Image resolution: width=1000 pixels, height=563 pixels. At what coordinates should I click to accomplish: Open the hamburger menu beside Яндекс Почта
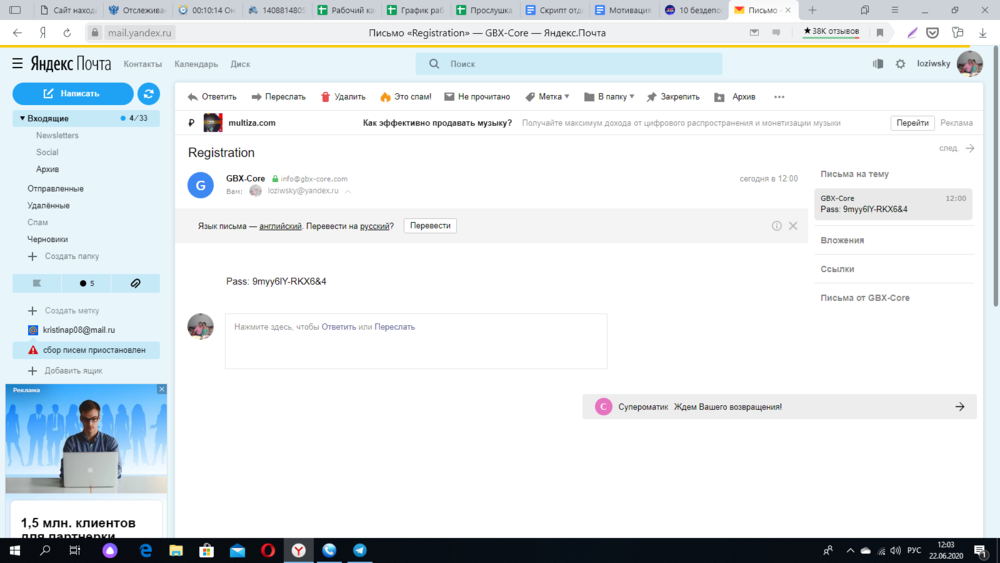coord(17,63)
